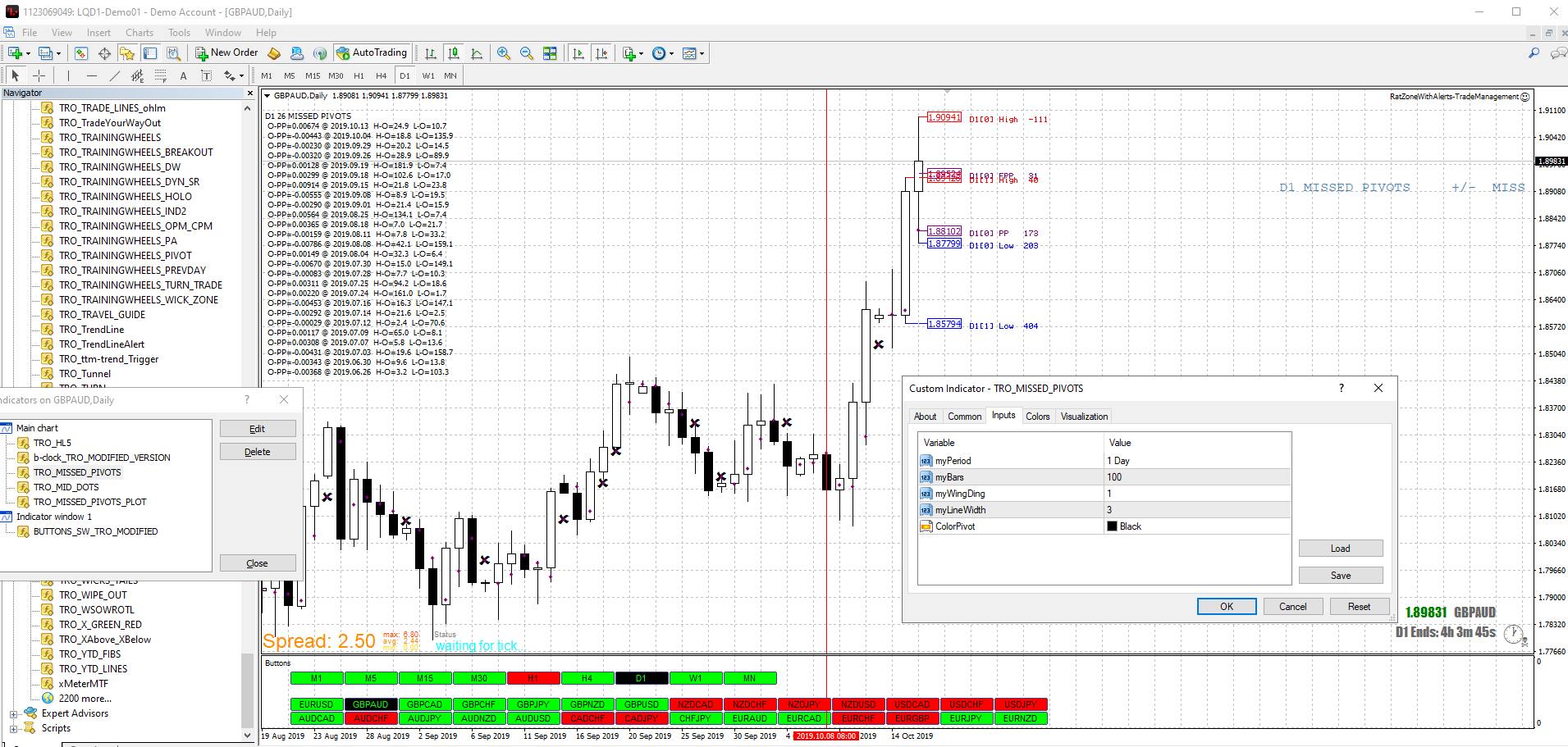
Task: Click the red H1 chart button
Action: (x=533, y=678)
